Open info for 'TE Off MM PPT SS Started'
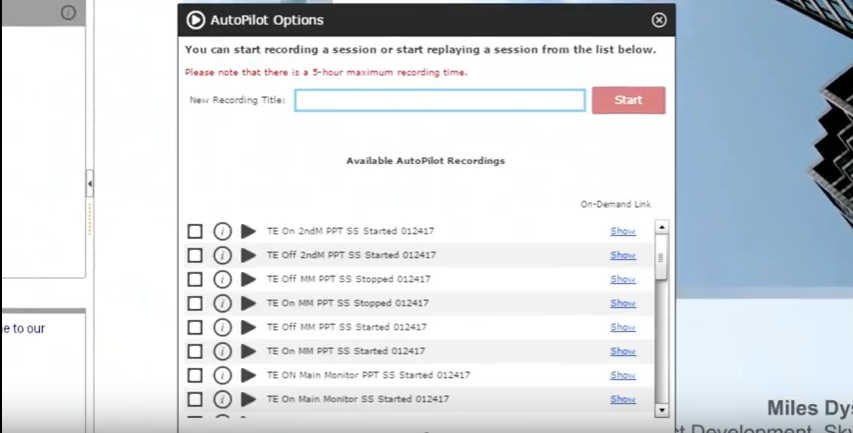The image size is (853, 433). click(x=222, y=327)
